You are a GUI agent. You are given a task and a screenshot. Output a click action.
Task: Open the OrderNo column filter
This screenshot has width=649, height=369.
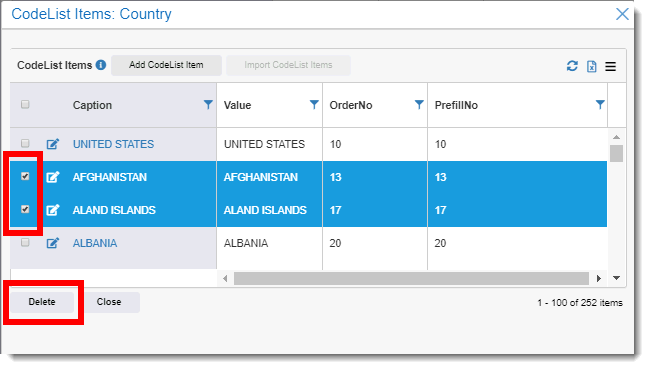pyautogui.click(x=419, y=105)
